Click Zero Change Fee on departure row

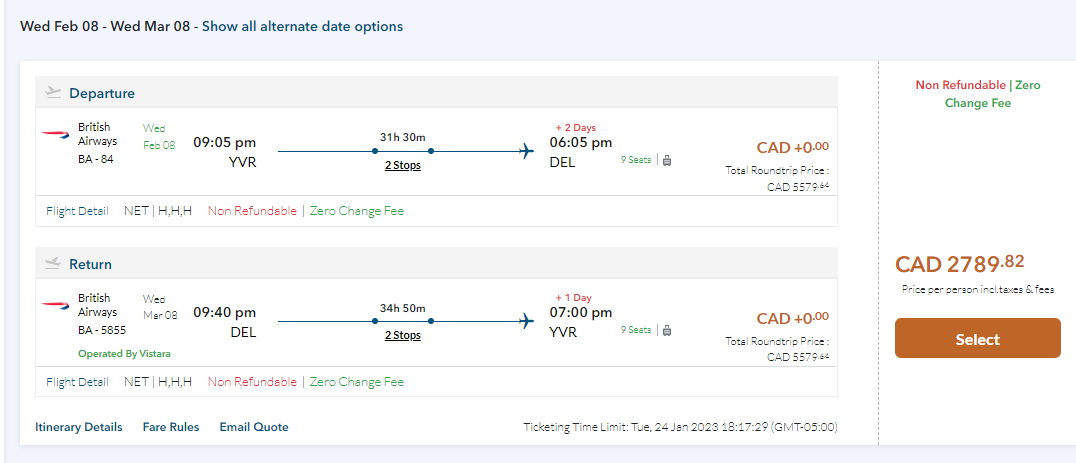click(357, 211)
